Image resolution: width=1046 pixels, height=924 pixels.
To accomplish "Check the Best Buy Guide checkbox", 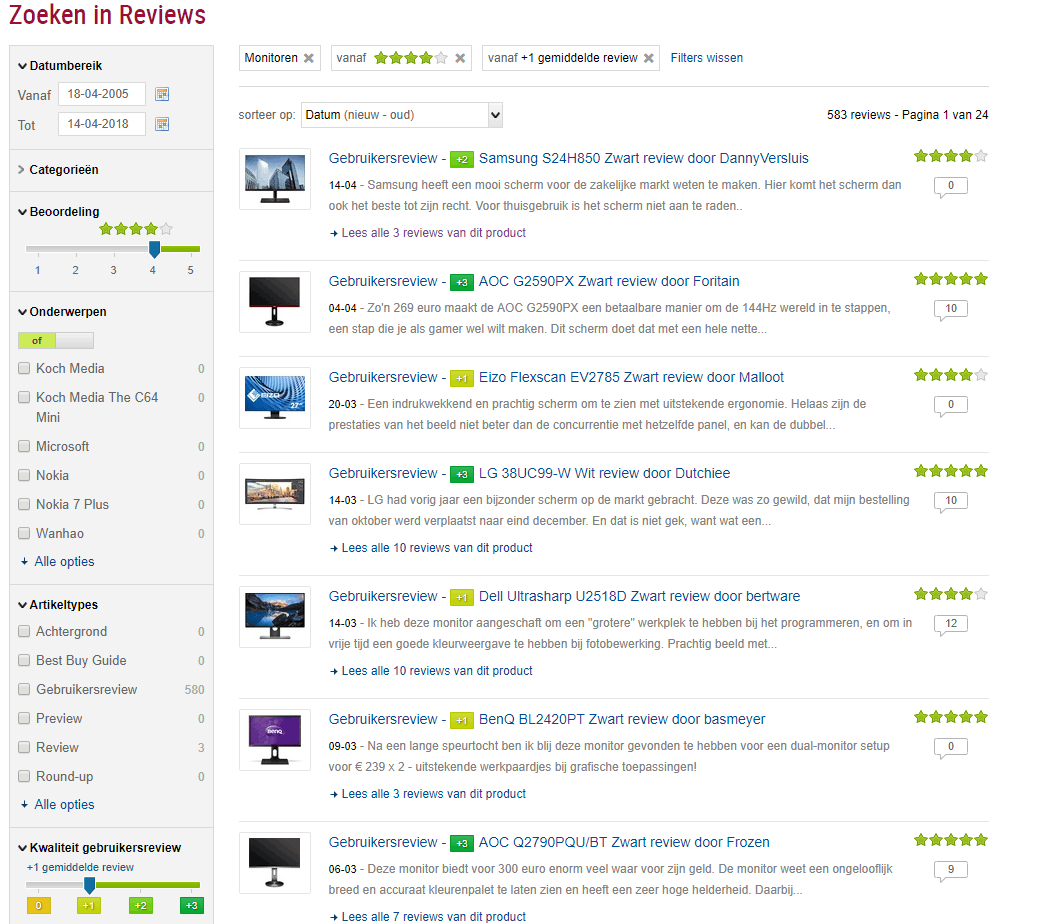I will tap(24, 660).
